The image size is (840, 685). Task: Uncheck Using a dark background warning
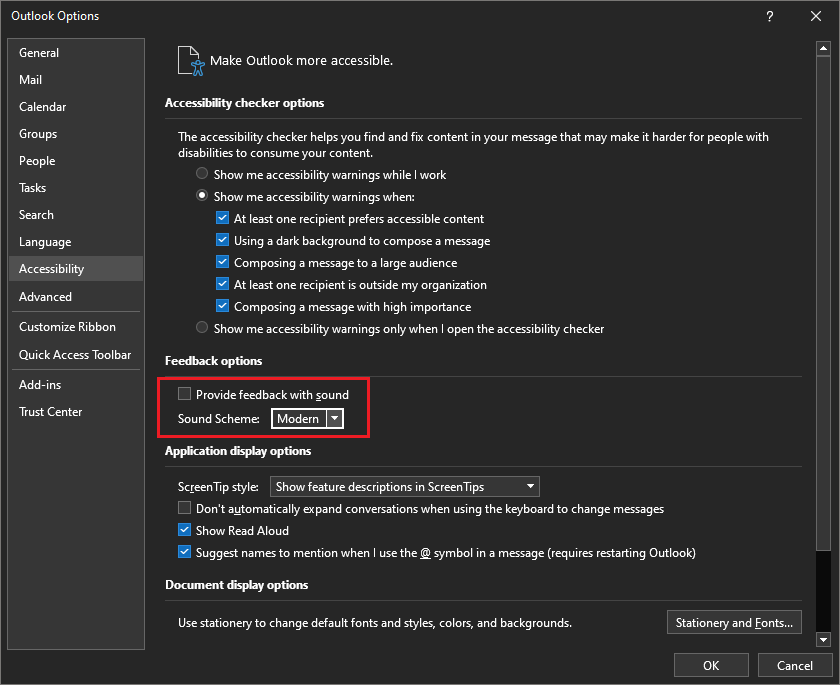(x=223, y=241)
